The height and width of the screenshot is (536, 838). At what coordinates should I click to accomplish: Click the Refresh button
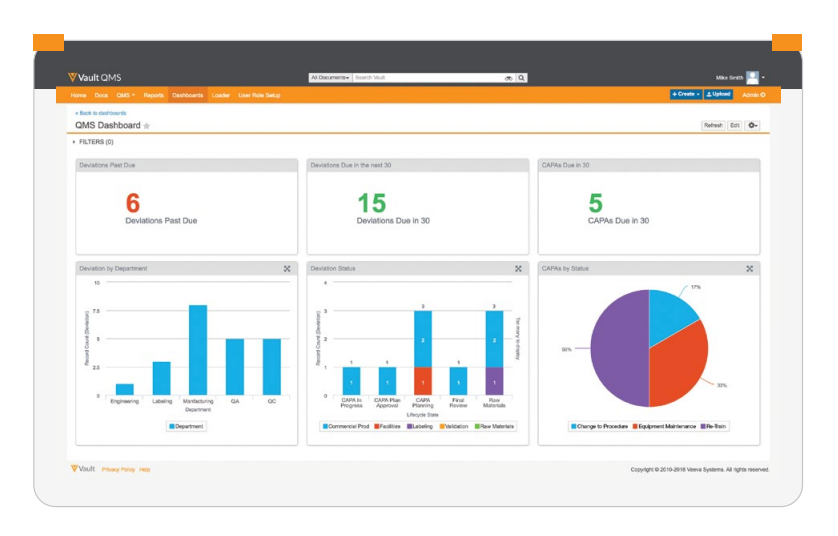point(713,126)
